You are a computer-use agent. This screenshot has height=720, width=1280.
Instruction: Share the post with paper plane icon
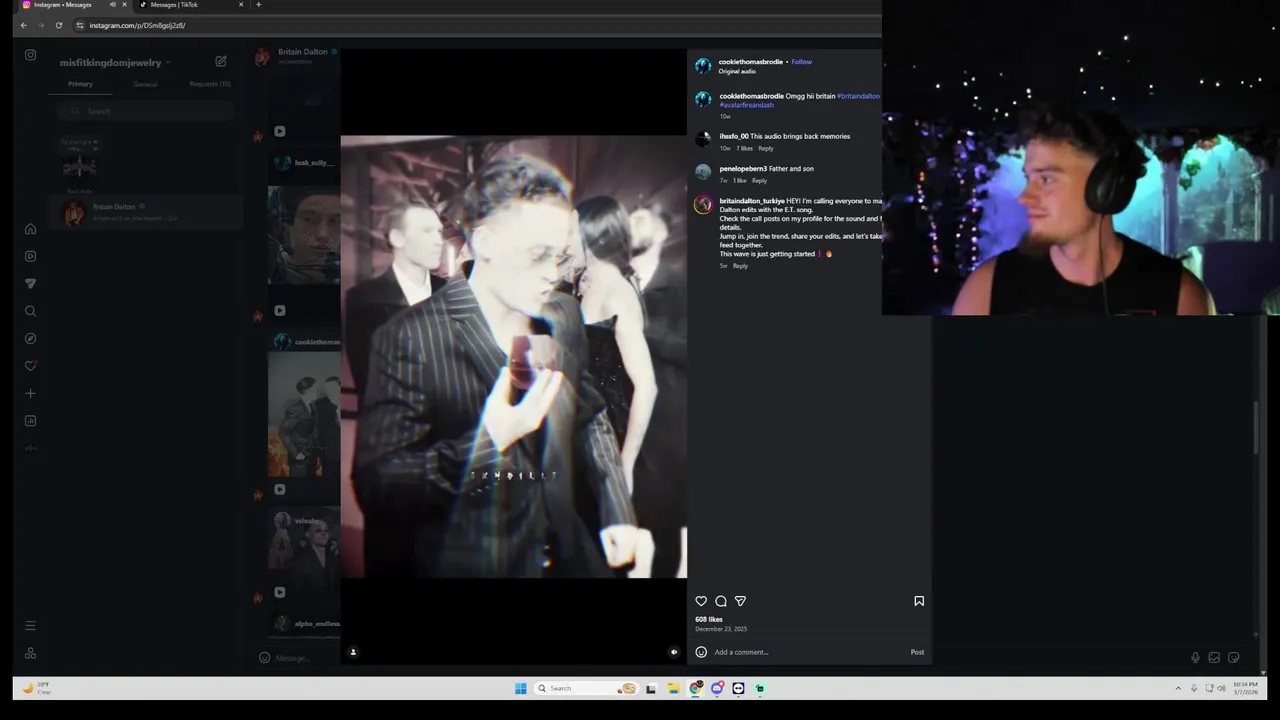click(740, 601)
